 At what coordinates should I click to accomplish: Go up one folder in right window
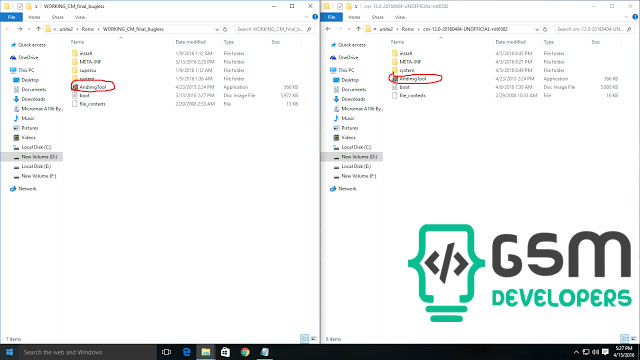point(358,29)
